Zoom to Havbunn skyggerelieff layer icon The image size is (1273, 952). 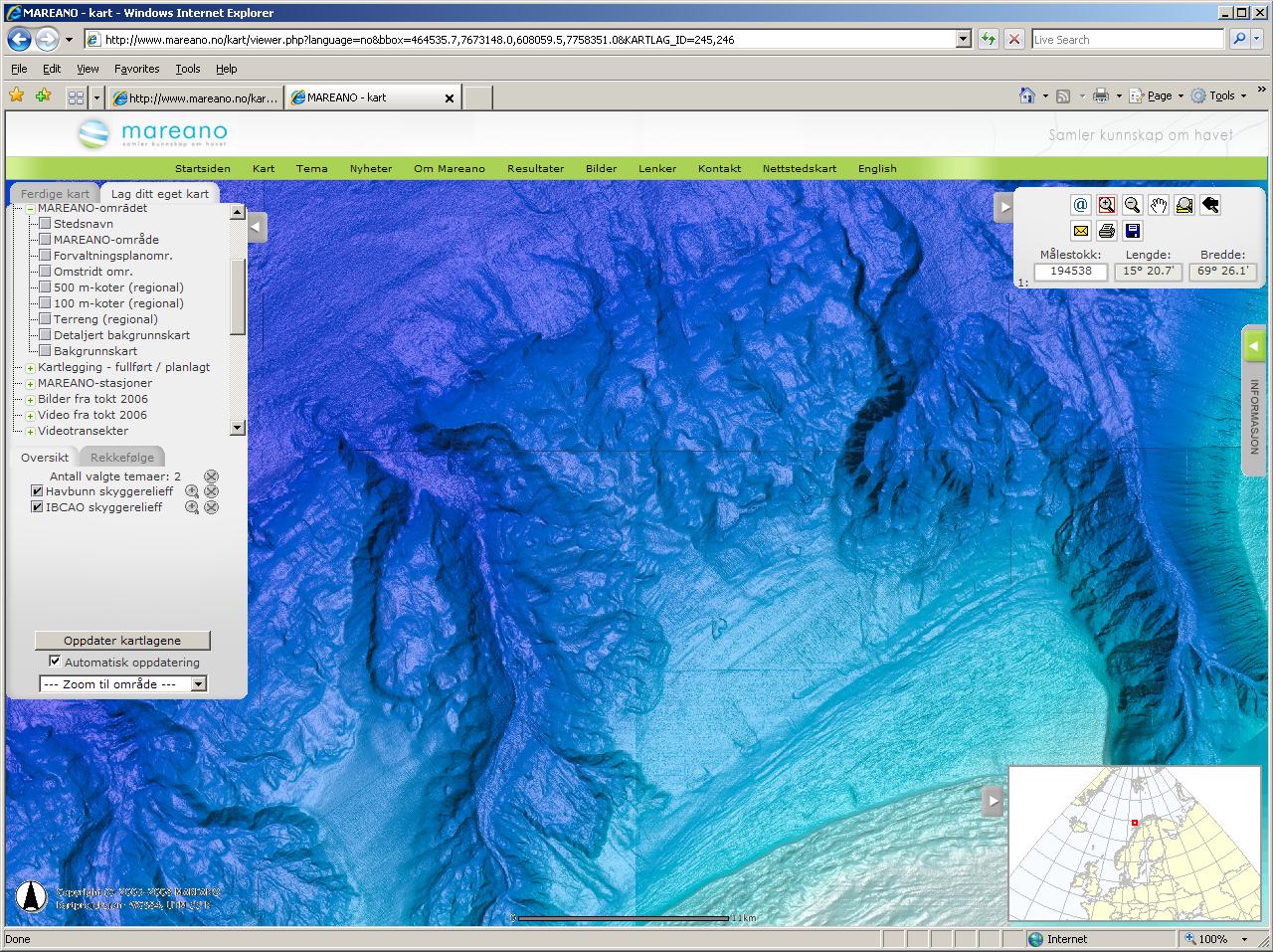(x=192, y=491)
